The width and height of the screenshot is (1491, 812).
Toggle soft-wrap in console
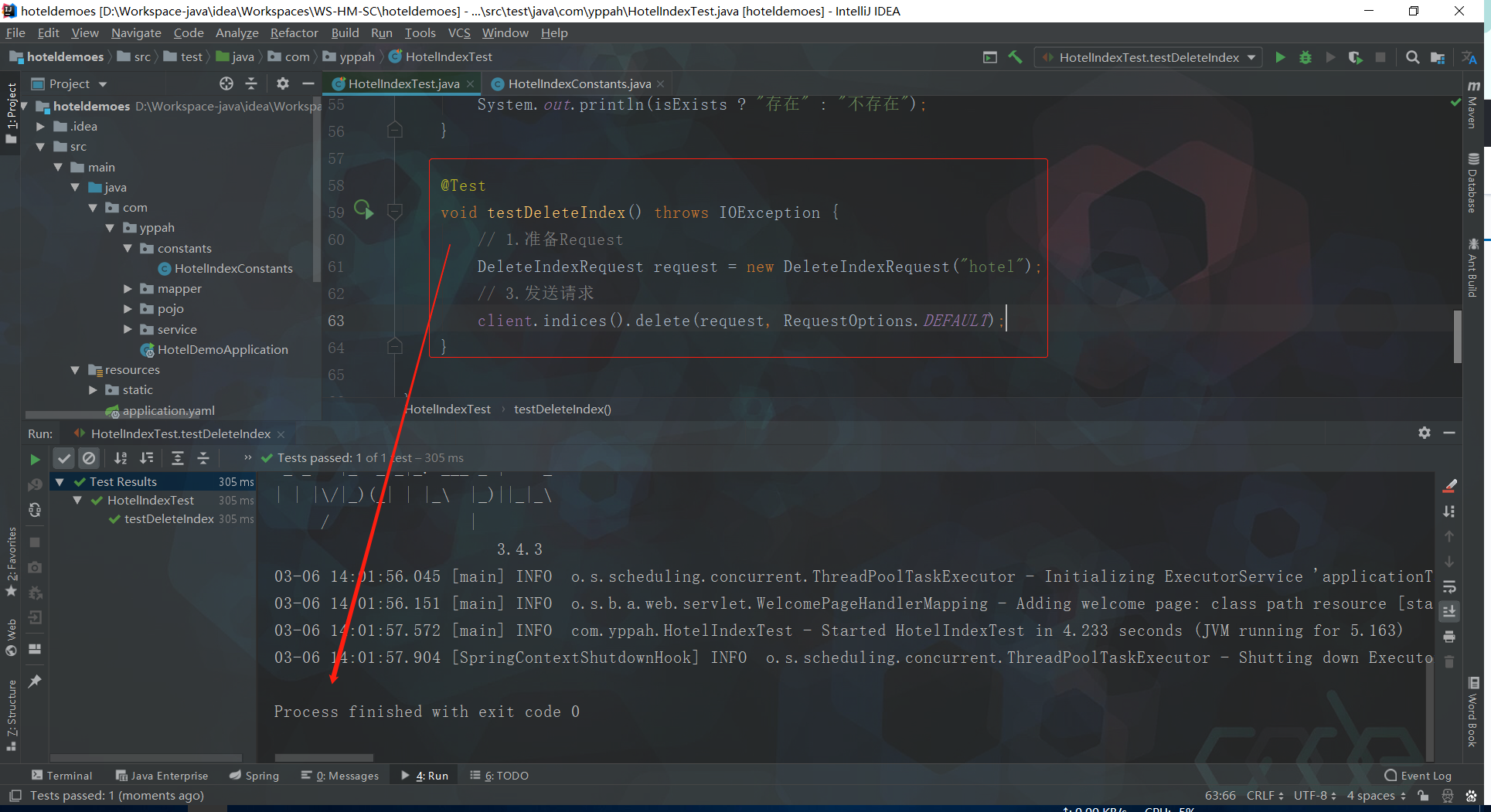(x=1449, y=586)
